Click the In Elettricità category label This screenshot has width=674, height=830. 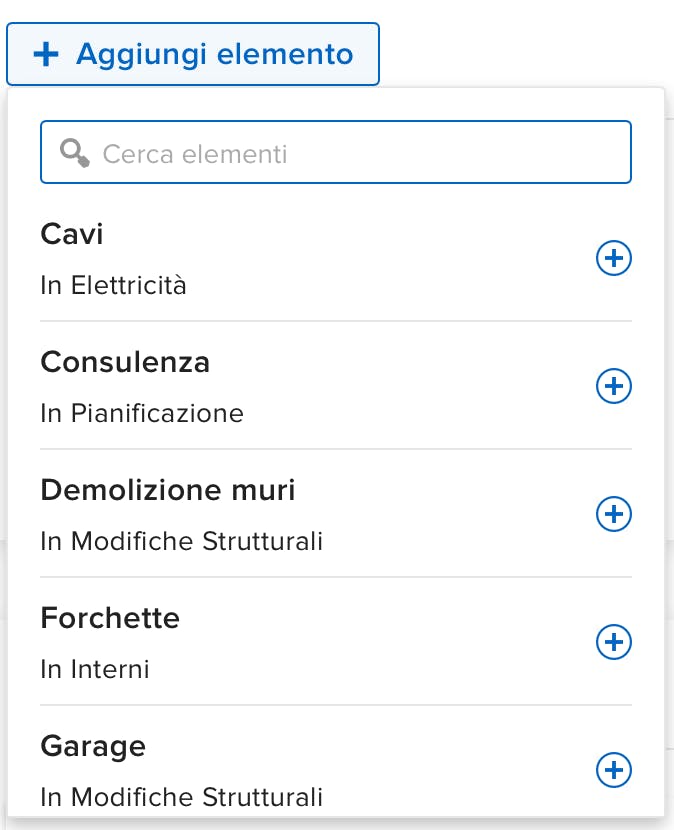click(x=113, y=286)
